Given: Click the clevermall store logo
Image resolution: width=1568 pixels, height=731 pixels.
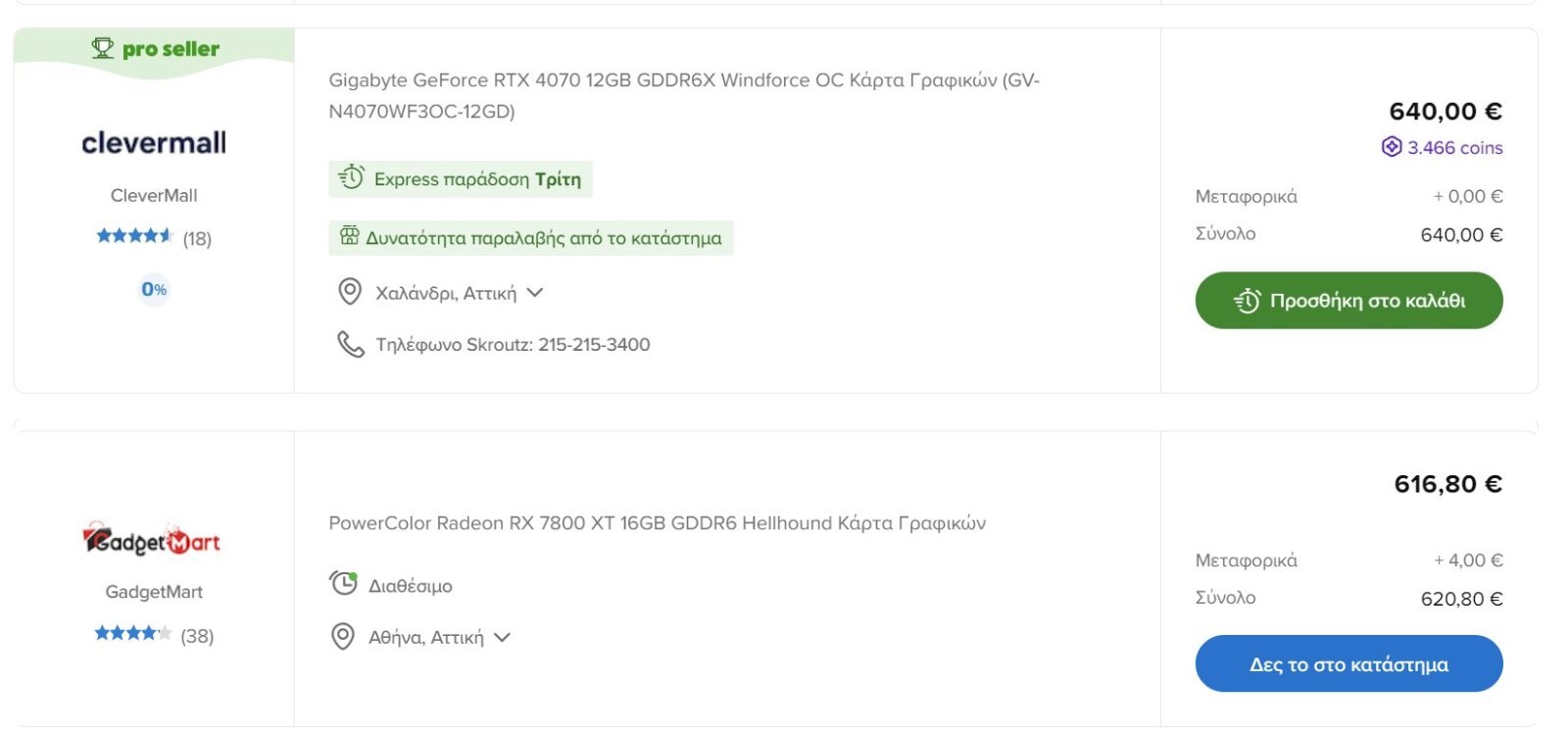Looking at the screenshot, I should tap(154, 143).
